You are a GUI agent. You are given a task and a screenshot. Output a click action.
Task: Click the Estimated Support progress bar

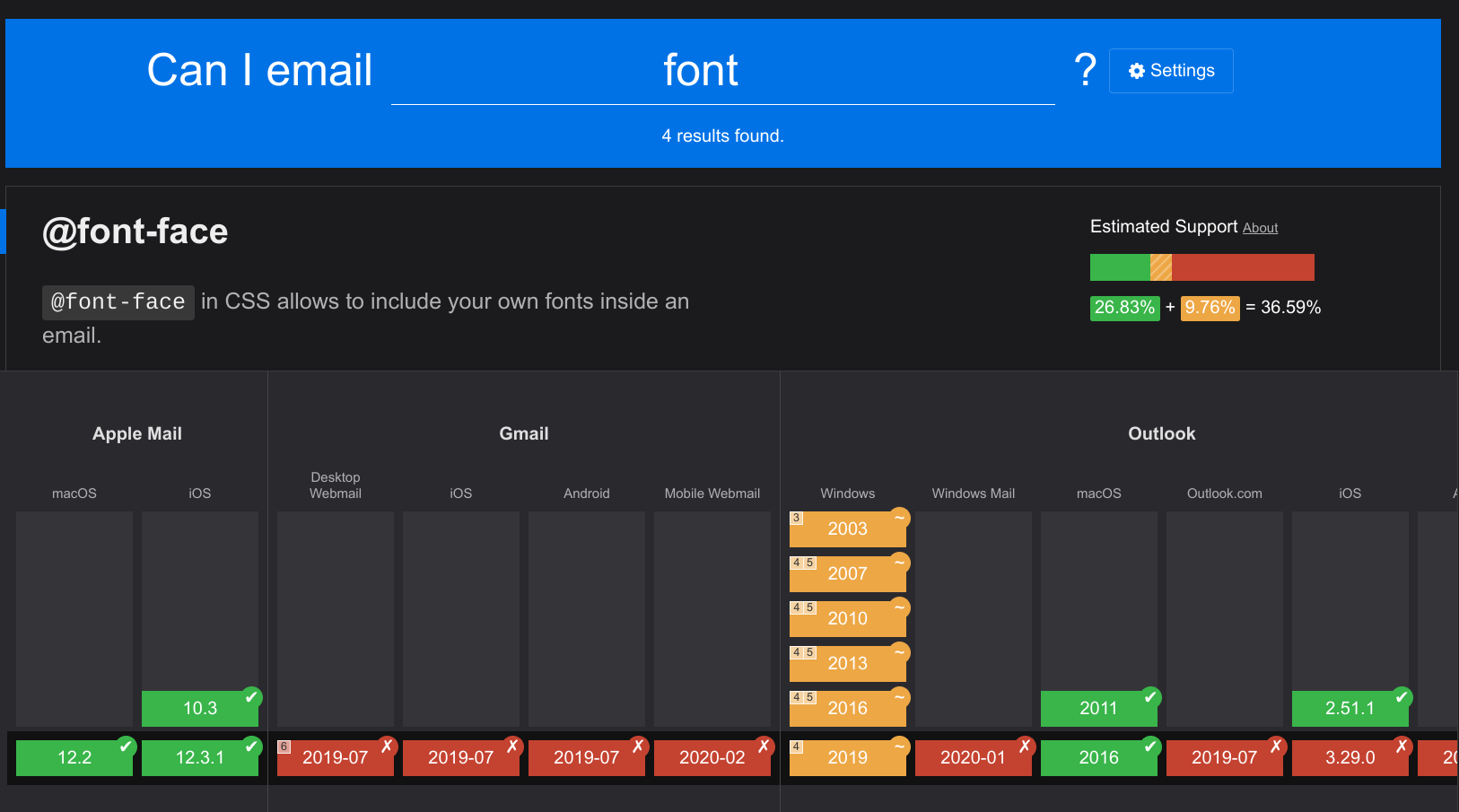click(x=1201, y=267)
